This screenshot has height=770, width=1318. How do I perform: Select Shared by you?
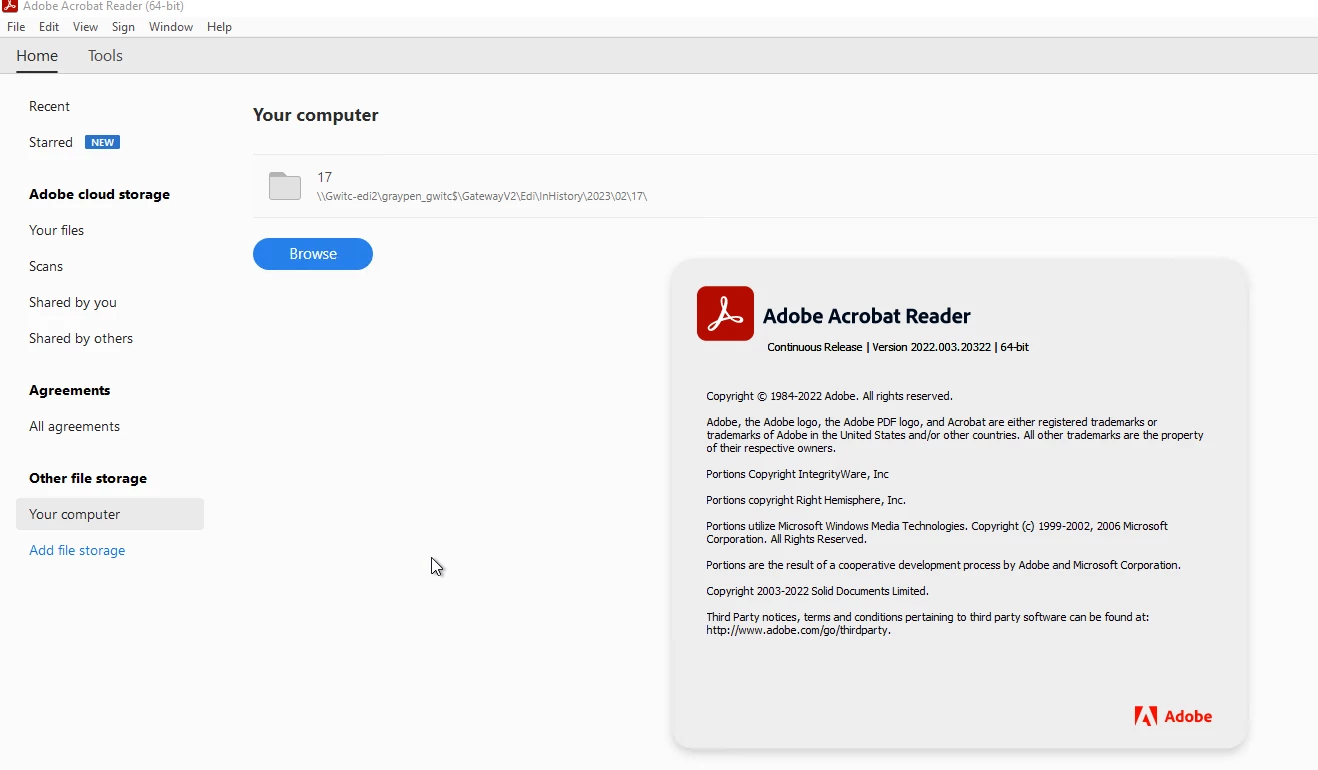(x=73, y=302)
